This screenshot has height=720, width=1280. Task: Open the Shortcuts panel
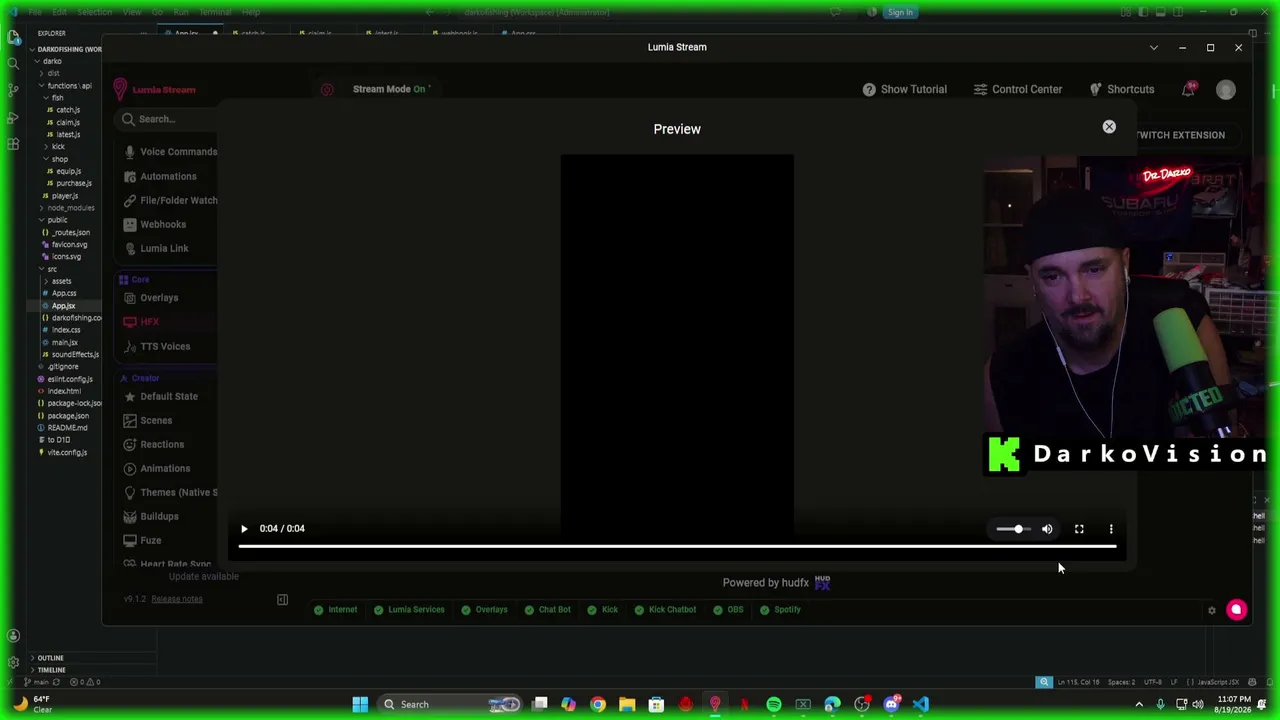[1122, 89]
